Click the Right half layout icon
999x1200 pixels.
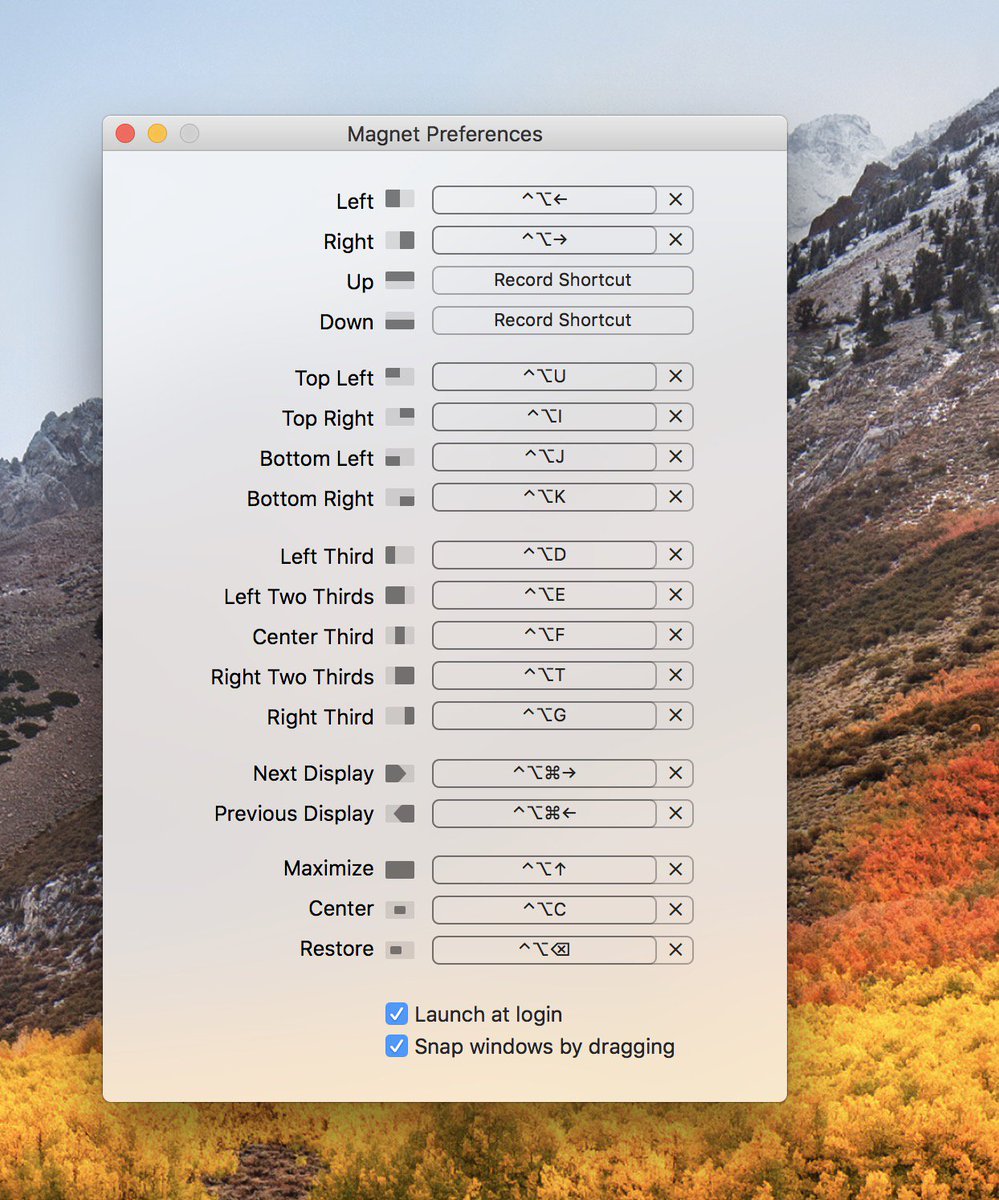click(x=400, y=240)
